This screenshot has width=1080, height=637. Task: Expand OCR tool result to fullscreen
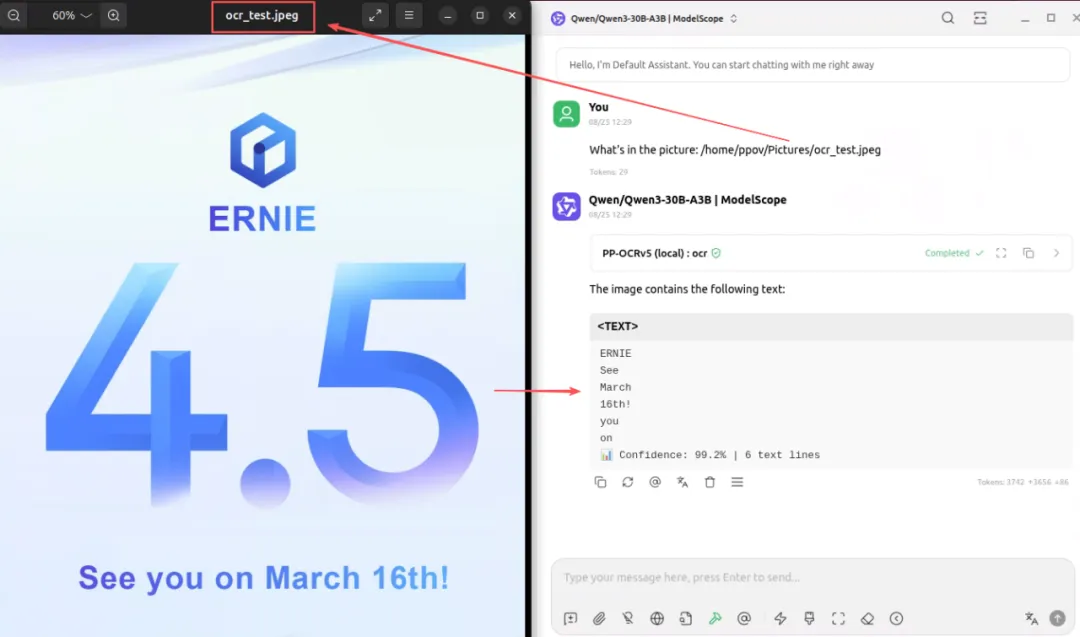(1001, 253)
